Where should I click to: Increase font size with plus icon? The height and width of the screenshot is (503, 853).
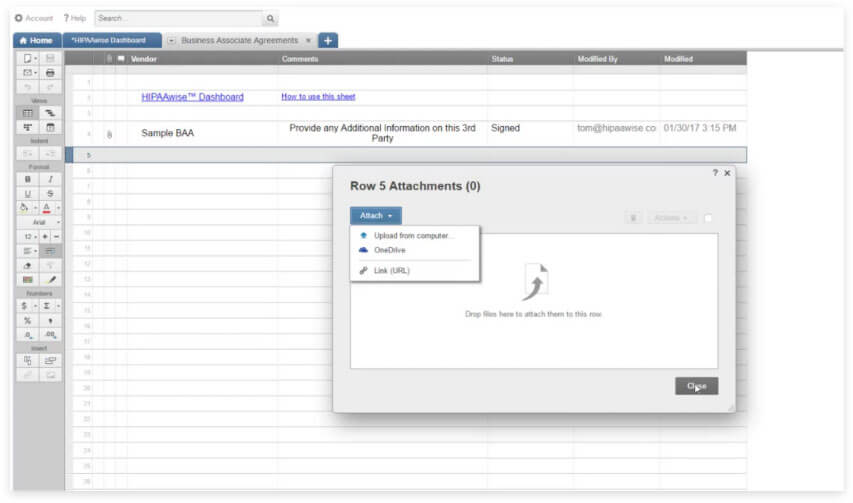click(45, 237)
